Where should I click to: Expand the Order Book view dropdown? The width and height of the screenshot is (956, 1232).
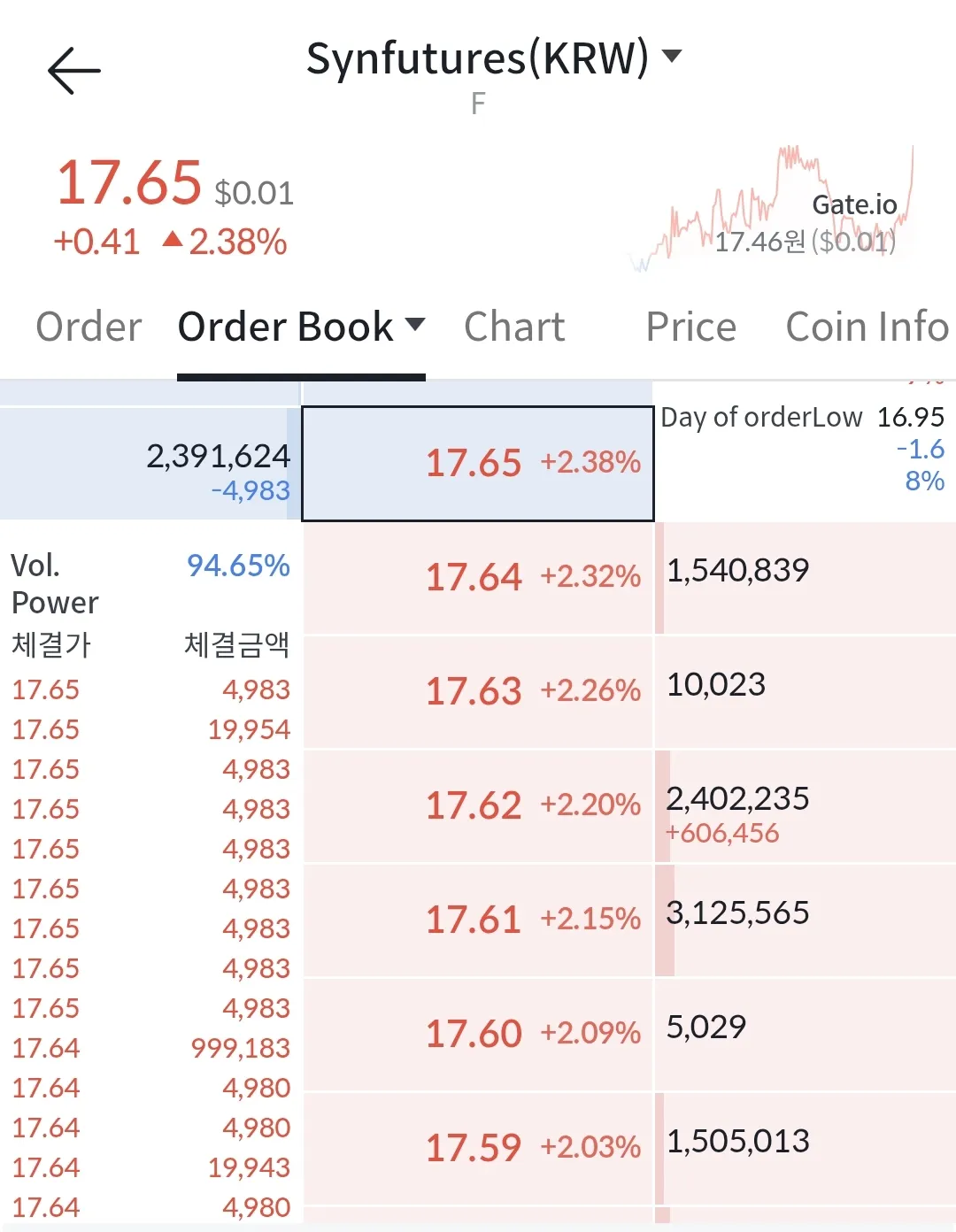click(414, 325)
